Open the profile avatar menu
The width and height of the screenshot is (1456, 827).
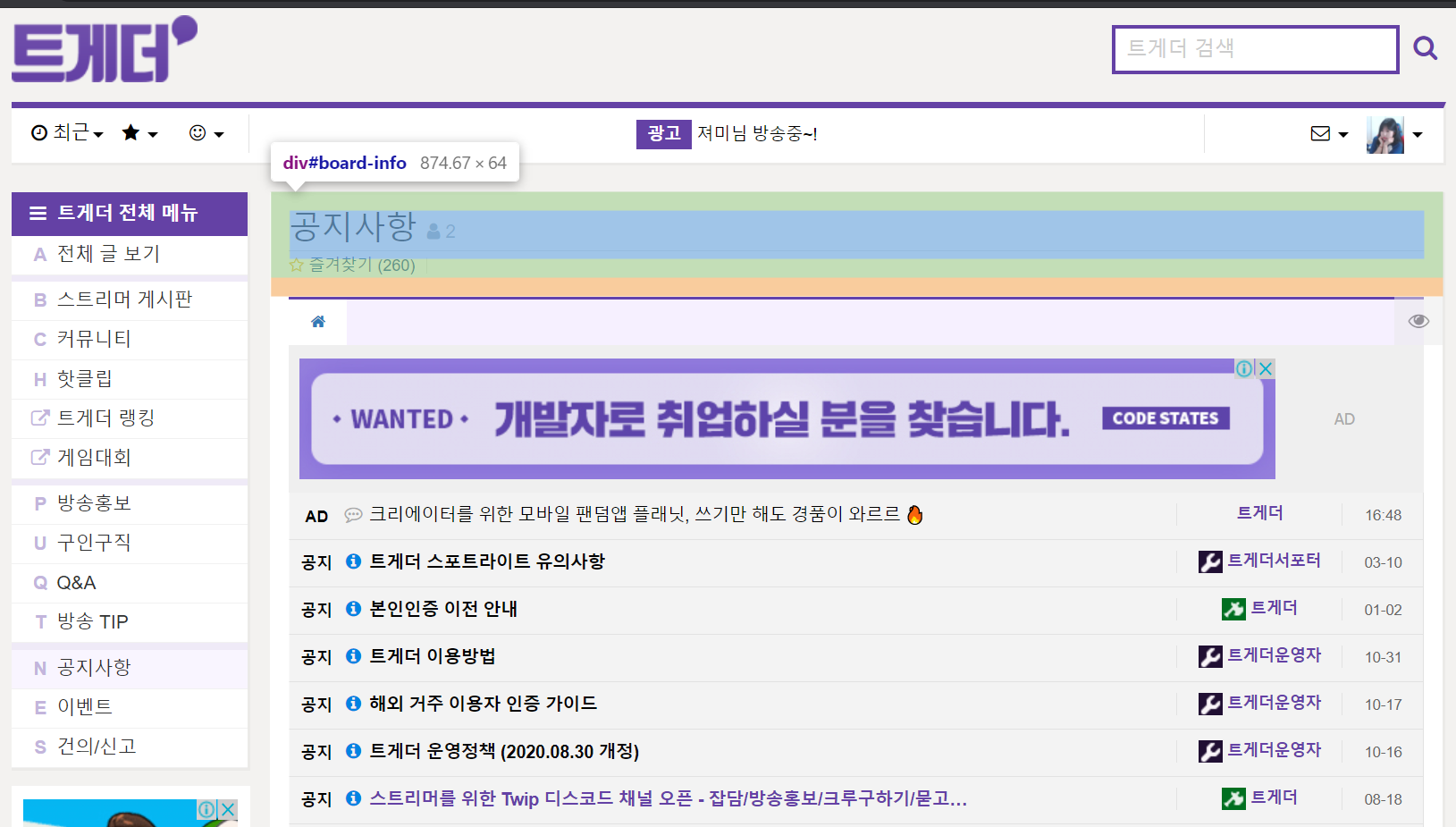(1394, 135)
